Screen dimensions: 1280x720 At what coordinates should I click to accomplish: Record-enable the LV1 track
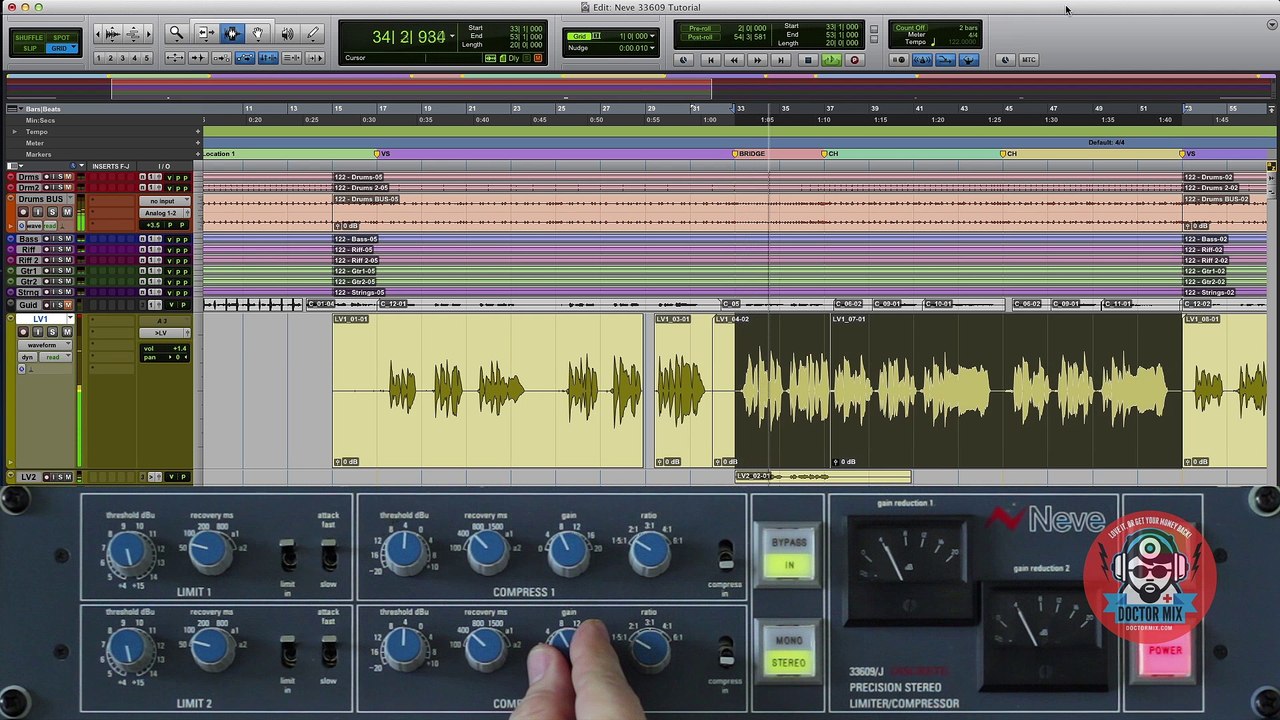[24, 332]
